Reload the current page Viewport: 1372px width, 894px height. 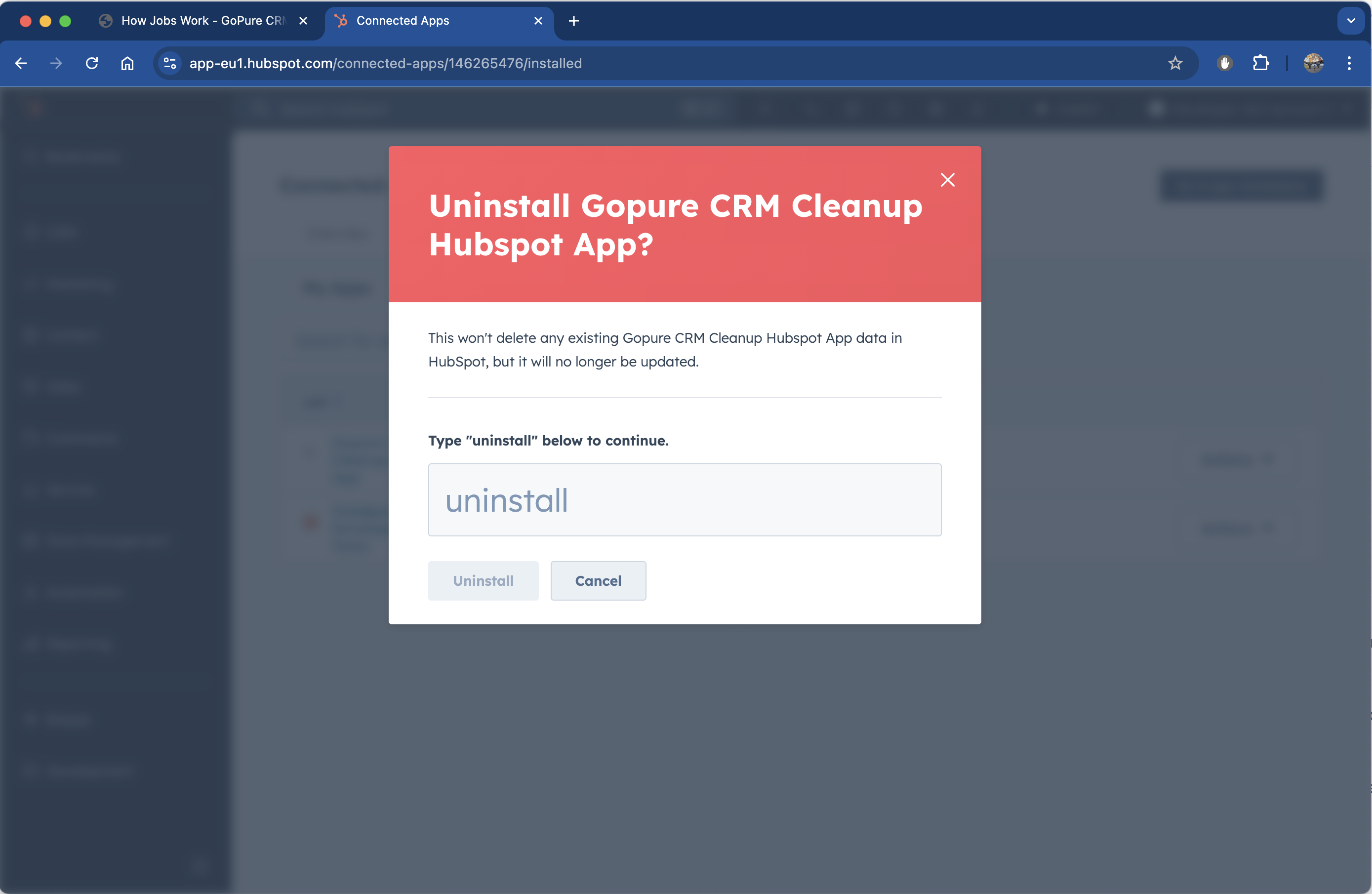(92, 63)
